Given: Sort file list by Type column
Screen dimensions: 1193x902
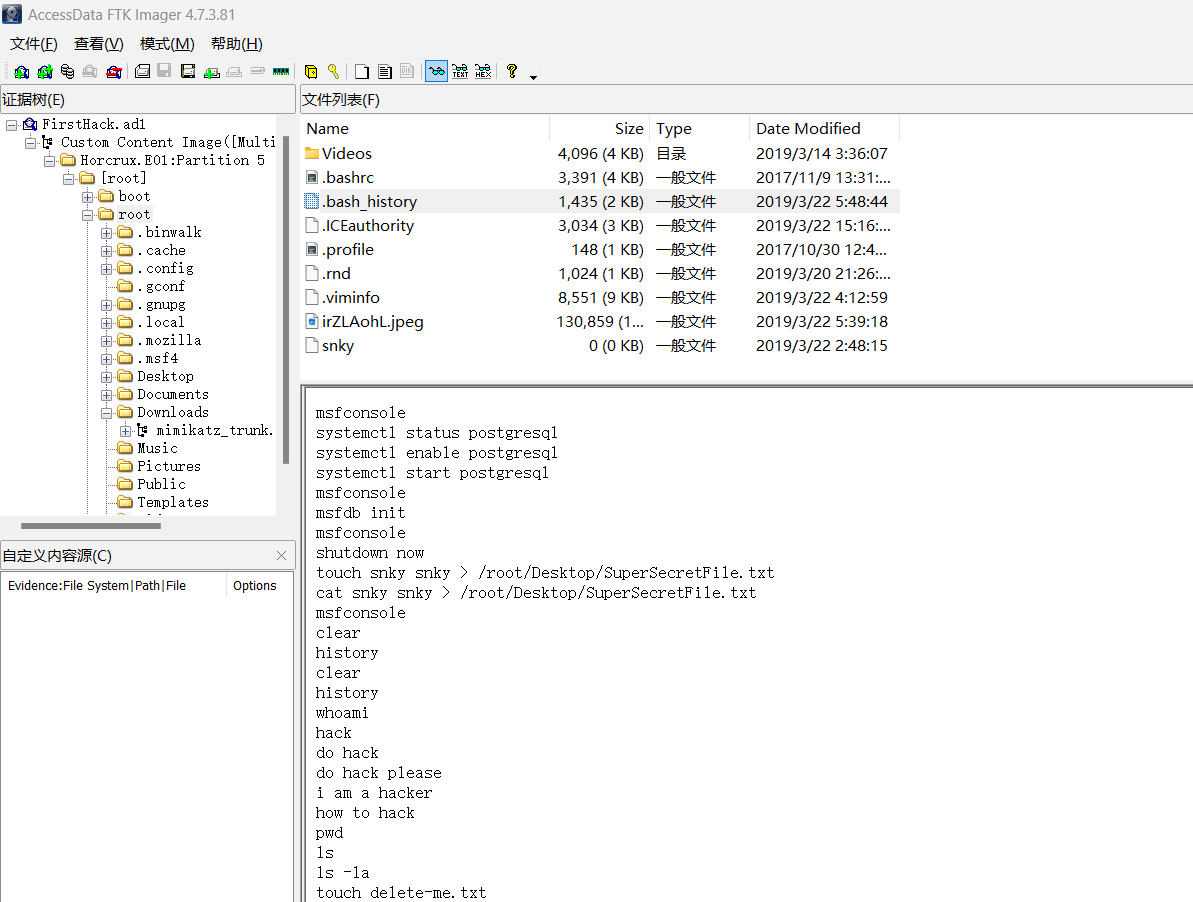Looking at the screenshot, I should (x=699, y=129).
